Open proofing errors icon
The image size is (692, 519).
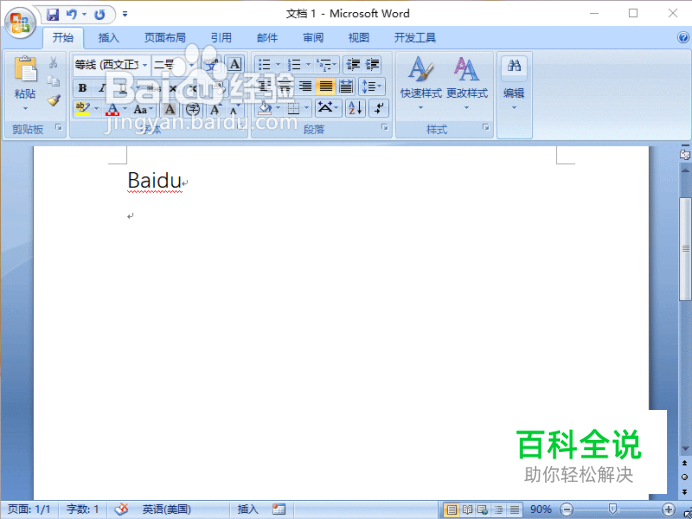coord(121,510)
